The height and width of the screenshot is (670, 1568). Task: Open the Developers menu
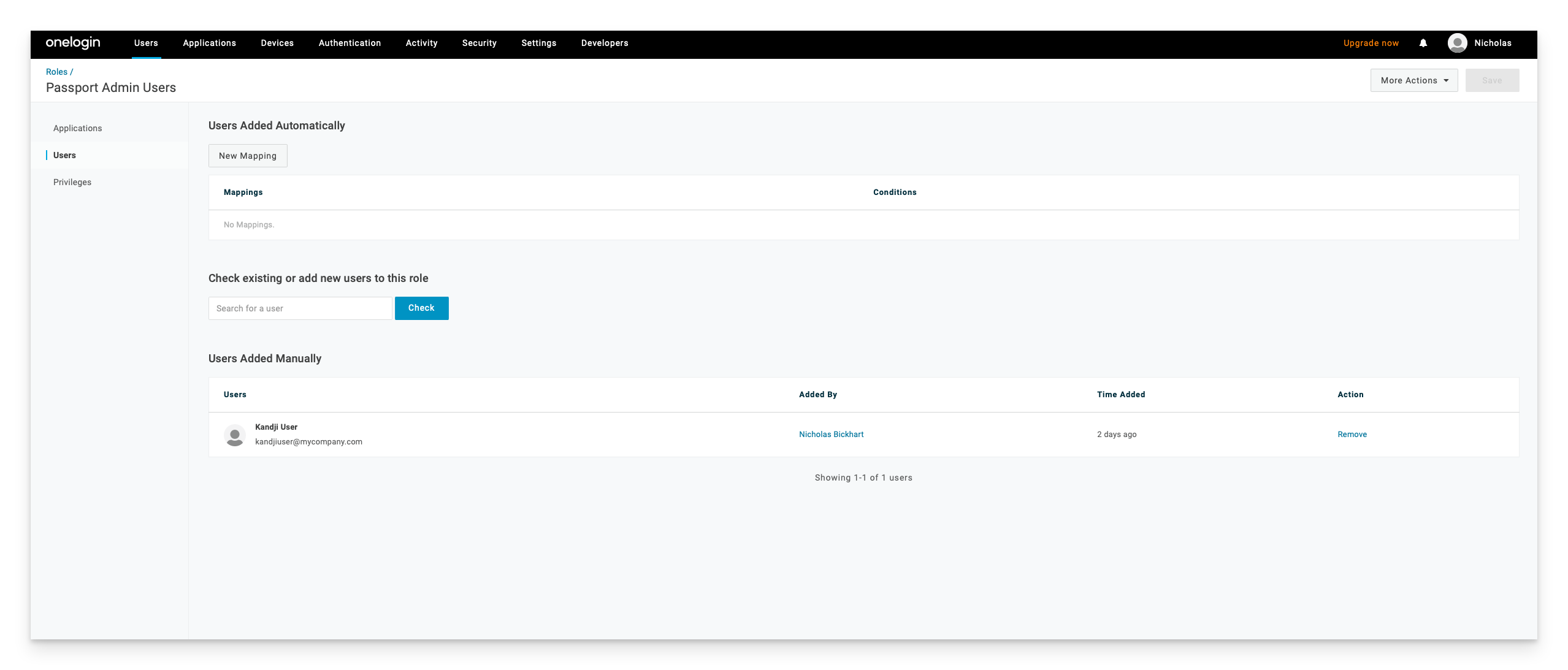click(x=604, y=43)
